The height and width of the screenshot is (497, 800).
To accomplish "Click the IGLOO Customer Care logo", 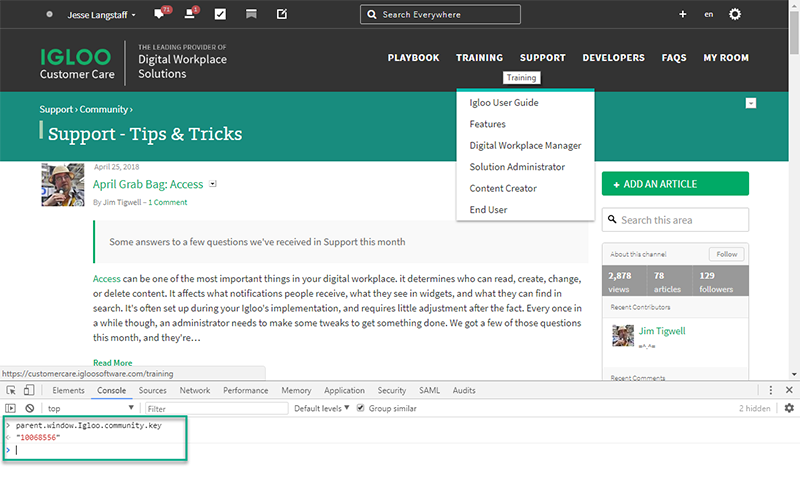I will coord(77,63).
